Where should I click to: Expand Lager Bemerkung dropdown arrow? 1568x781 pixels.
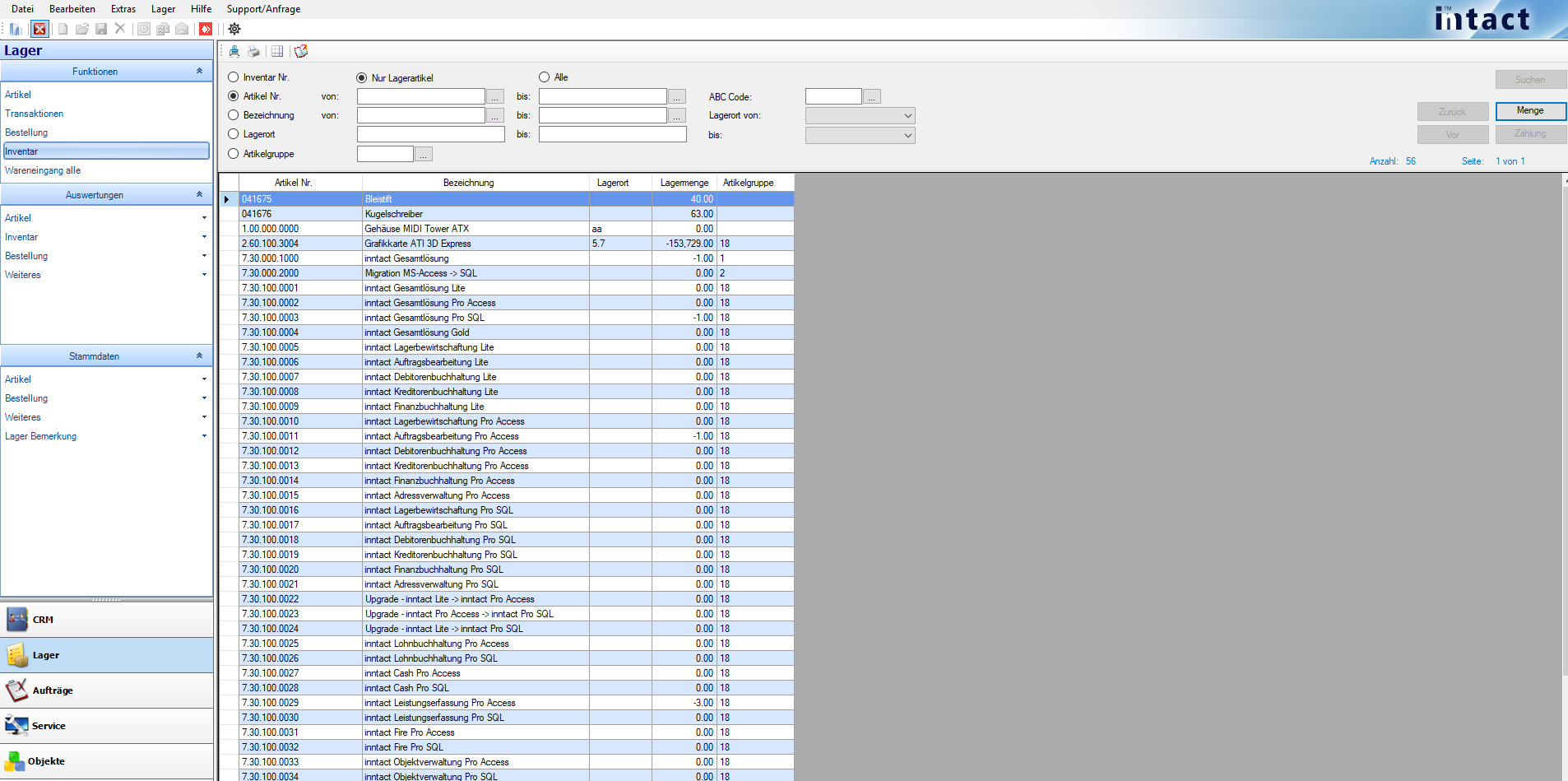click(x=204, y=436)
